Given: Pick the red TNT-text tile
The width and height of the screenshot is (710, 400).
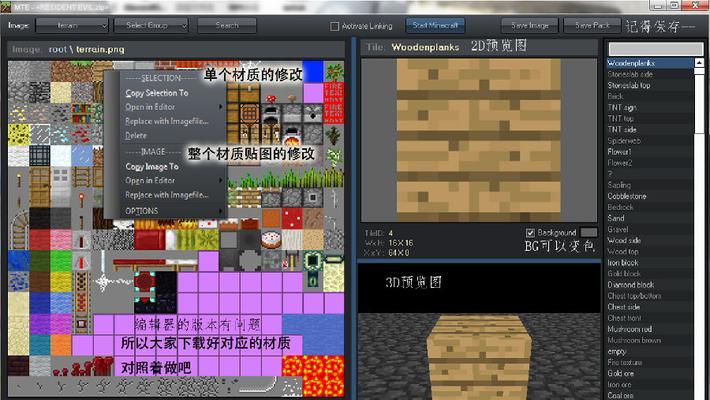Looking at the screenshot, I should [x=334, y=103].
